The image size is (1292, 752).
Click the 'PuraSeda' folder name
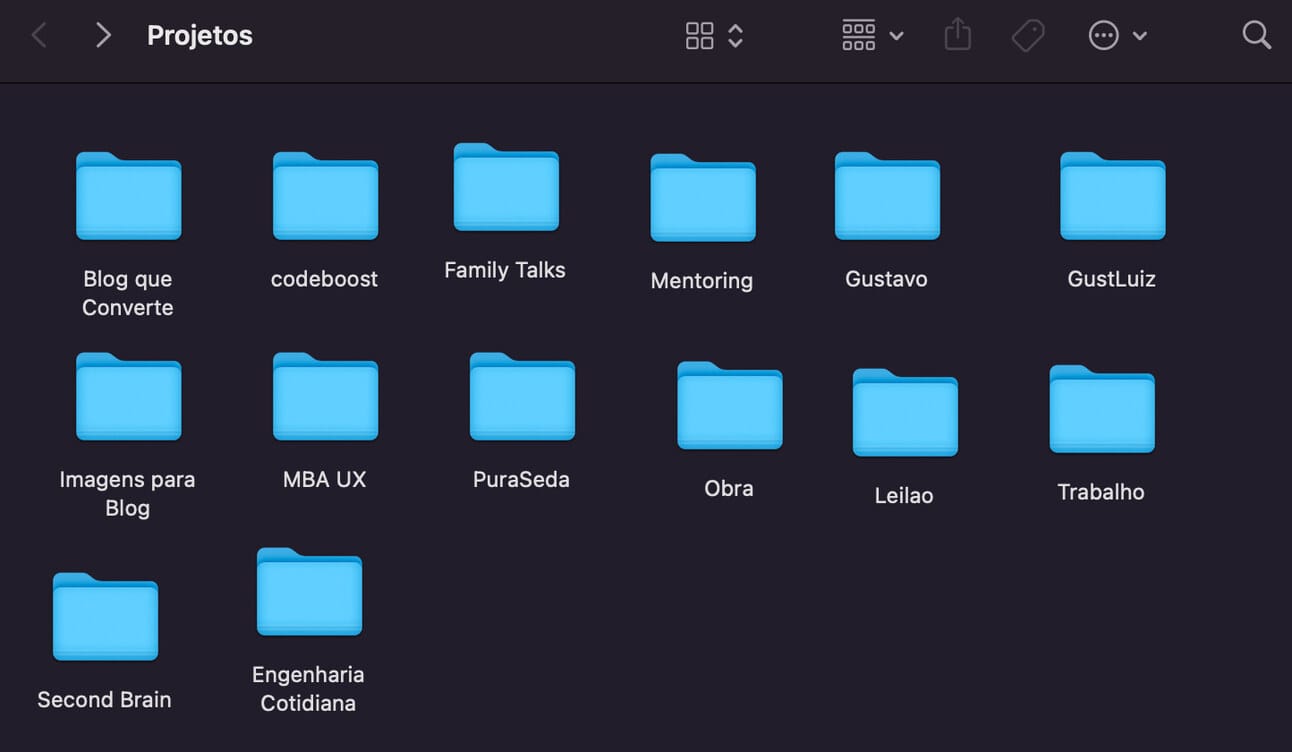[x=521, y=479]
